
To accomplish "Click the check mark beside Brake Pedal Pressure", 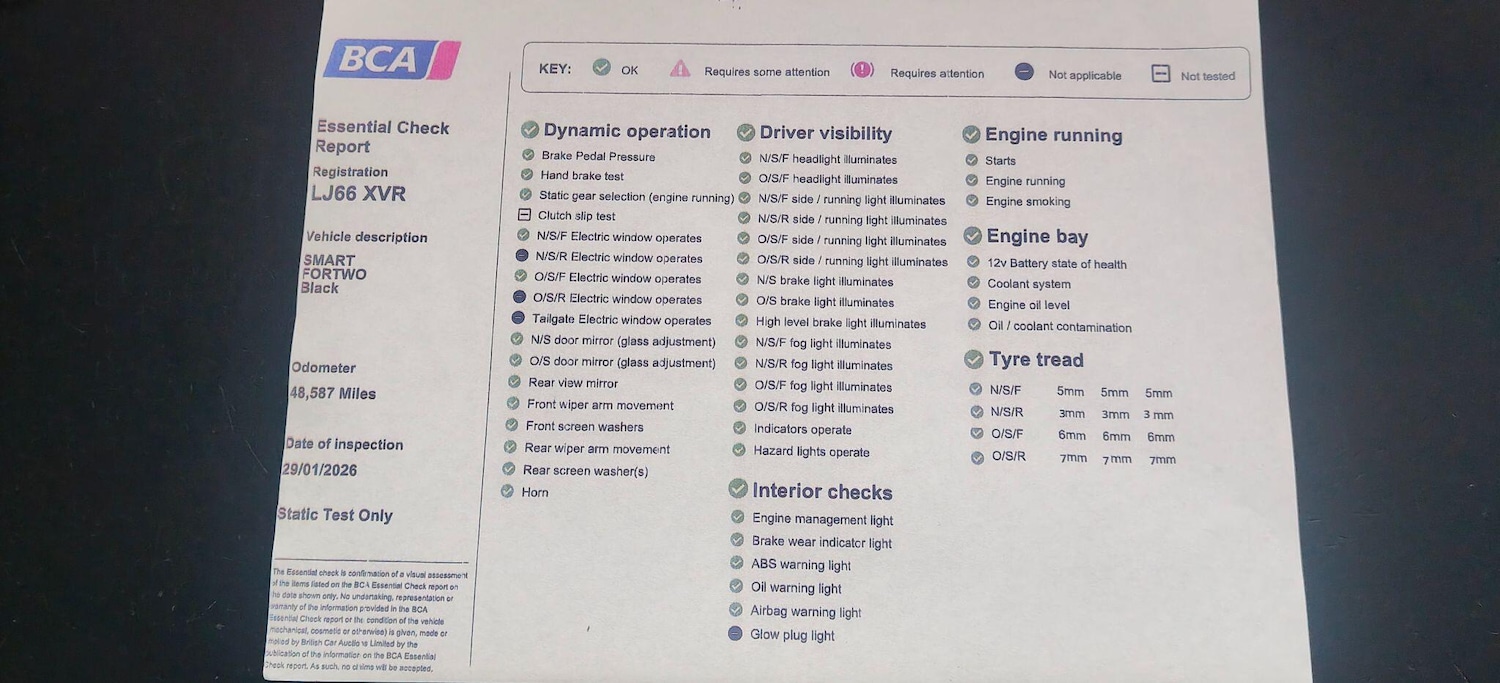I will click(x=528, y=155).
